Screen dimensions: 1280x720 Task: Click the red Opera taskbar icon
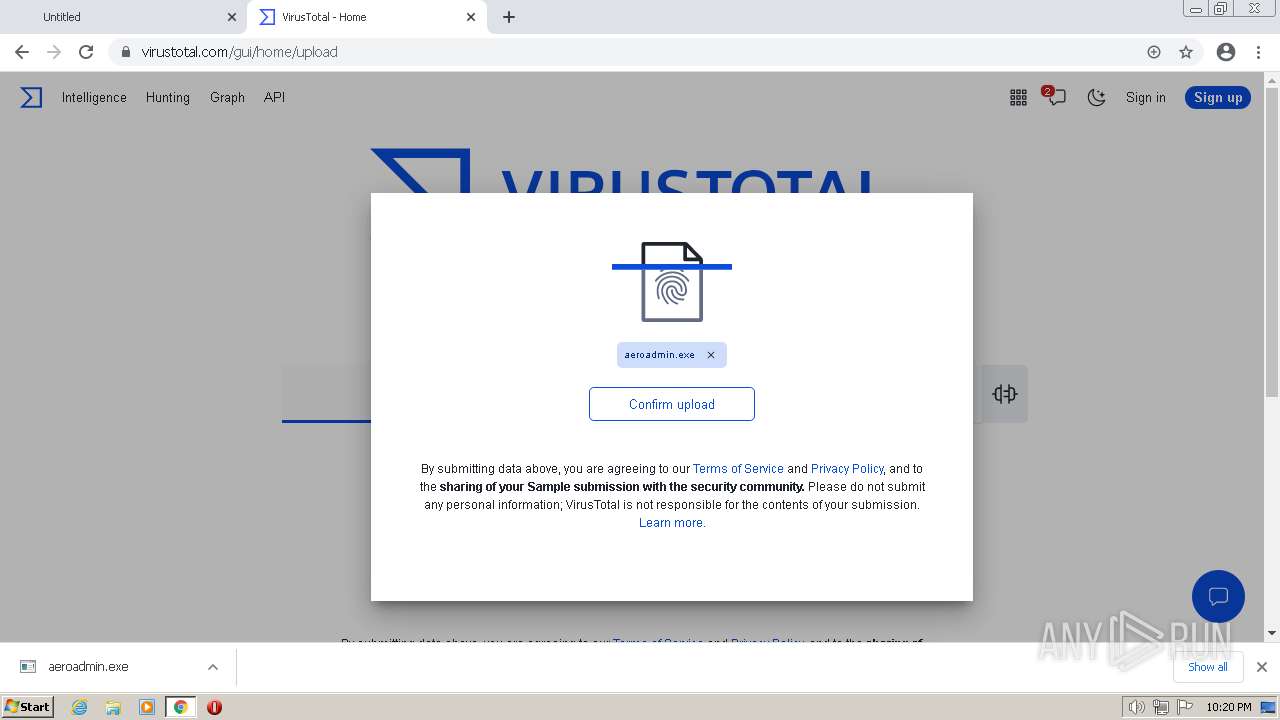[x=214, y=707]
